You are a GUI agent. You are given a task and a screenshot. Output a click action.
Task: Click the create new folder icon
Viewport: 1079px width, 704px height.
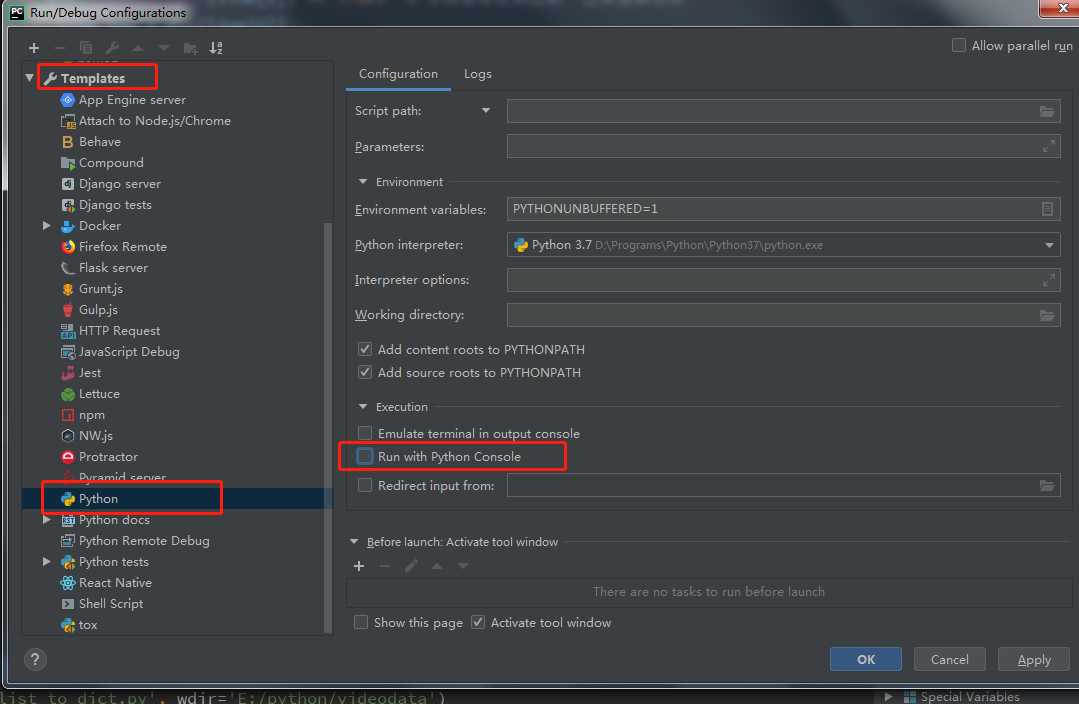click(191, 47)
